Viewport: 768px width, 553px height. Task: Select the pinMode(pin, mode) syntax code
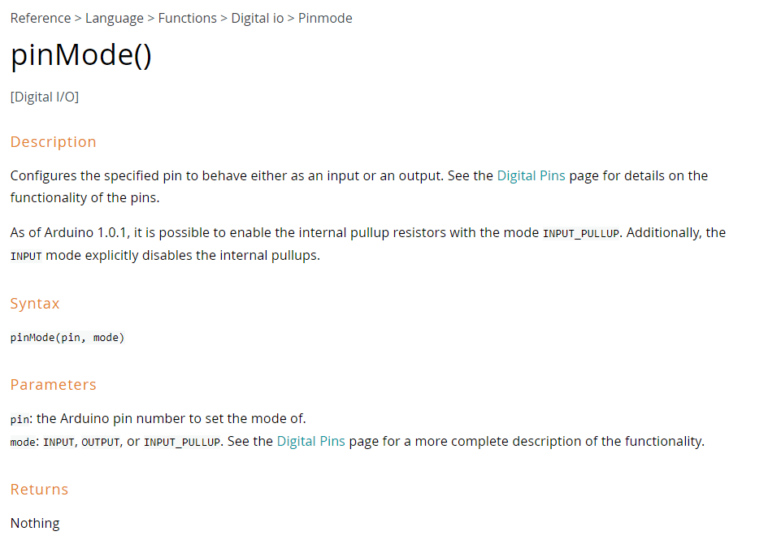click(67, 338)
